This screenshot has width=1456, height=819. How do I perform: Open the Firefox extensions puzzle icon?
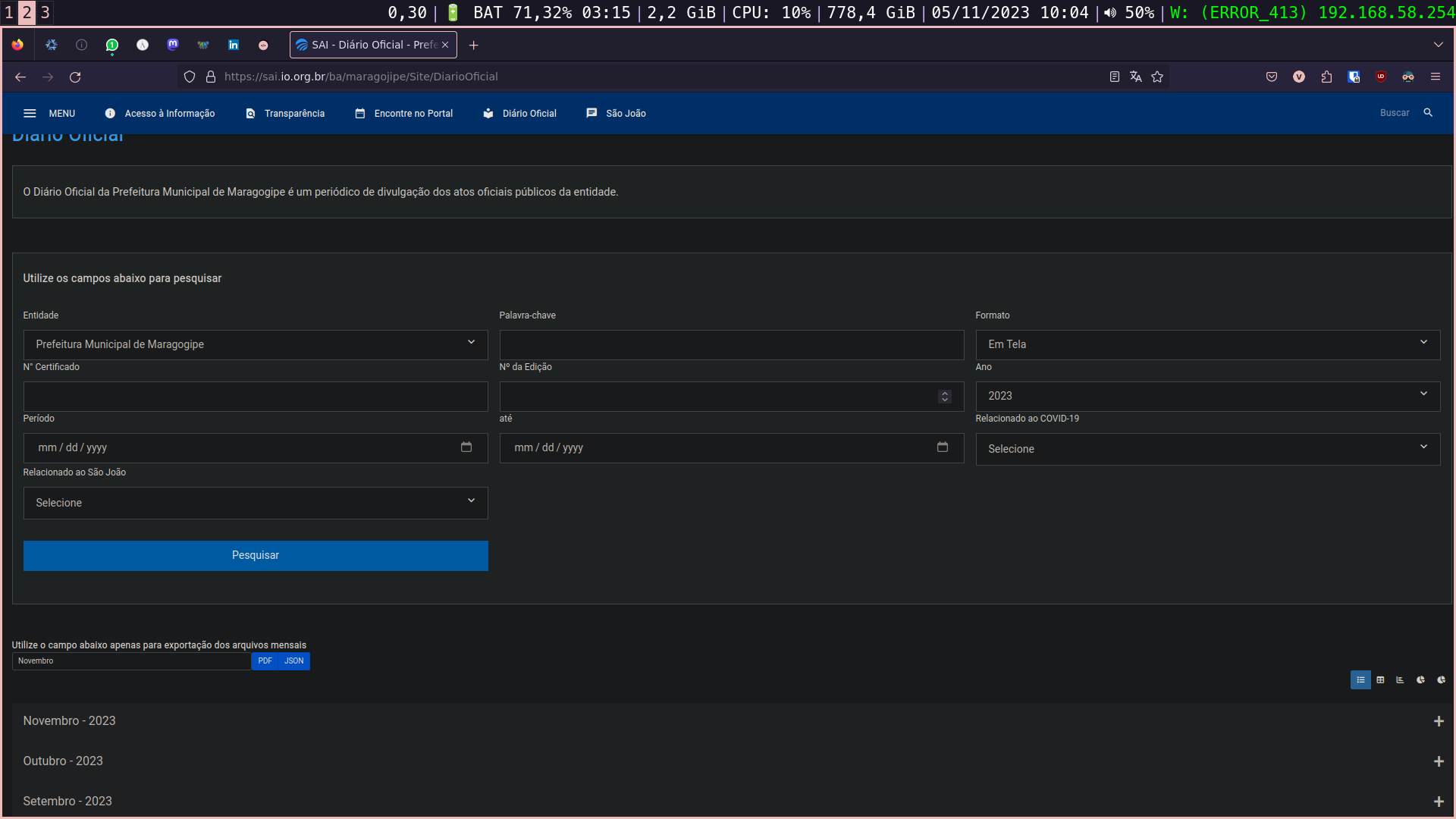(1326, 77)
